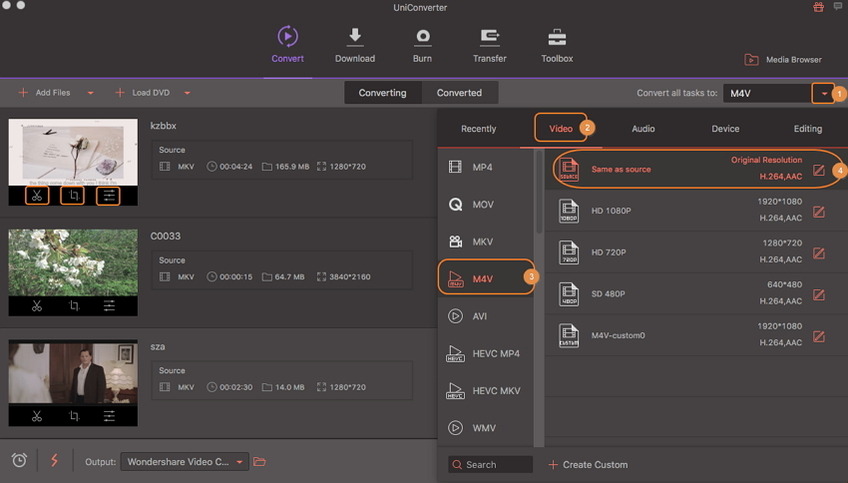Click the crop icon under C0033 video
Screen dimensions: 848x483
[x=72, y=306]
